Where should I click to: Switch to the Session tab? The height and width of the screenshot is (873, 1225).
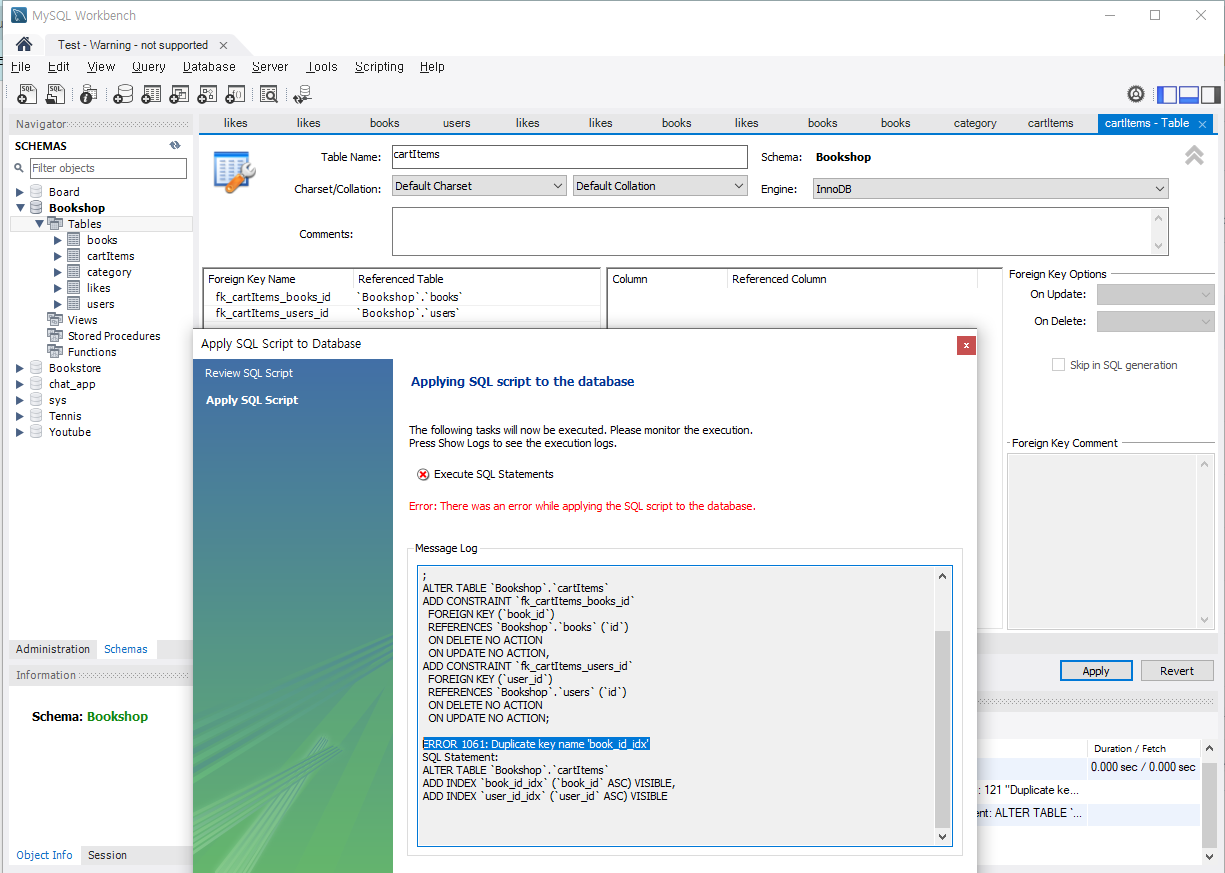tap(107, 855)
